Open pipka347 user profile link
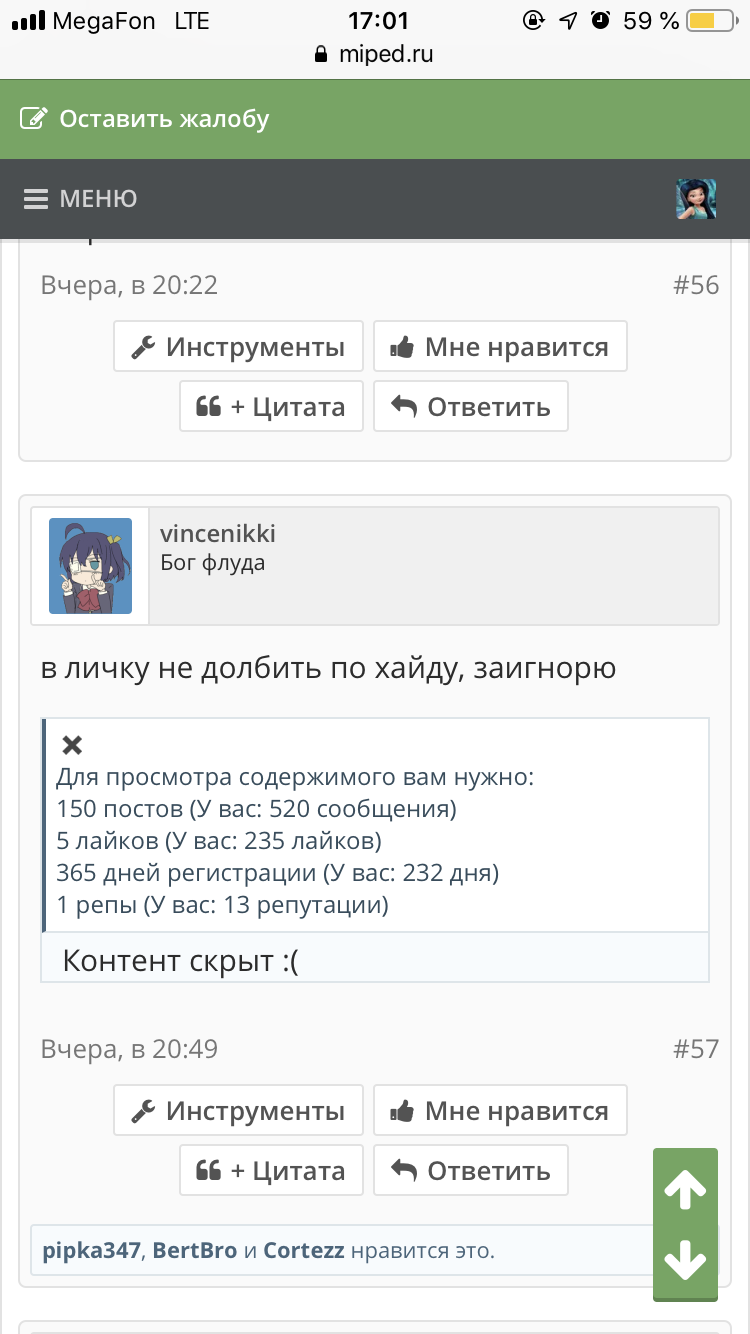This screenshot has width=750, height=1334. (91, 1251)
